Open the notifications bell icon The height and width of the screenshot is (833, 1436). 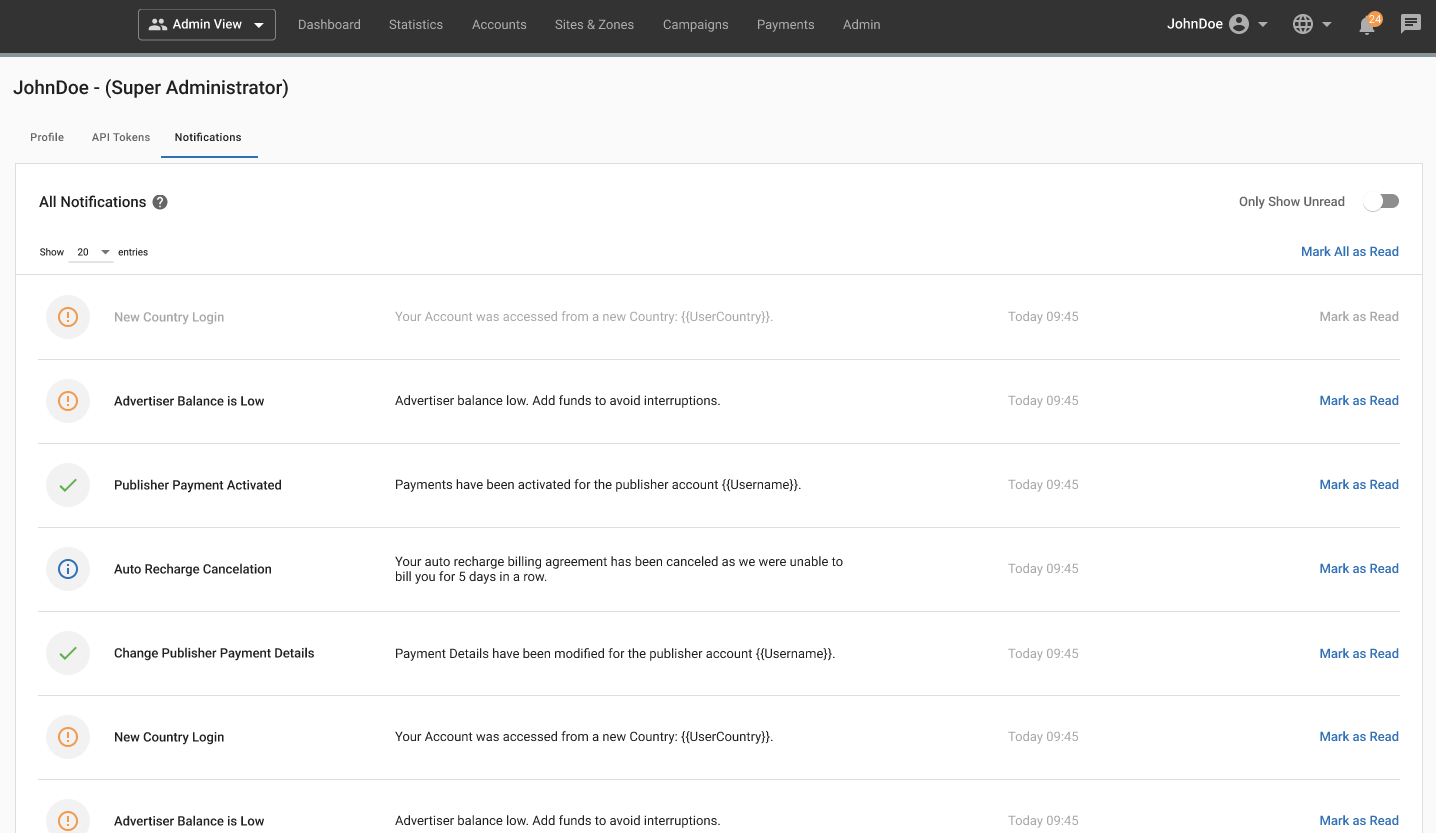[x=1367, y=25]
